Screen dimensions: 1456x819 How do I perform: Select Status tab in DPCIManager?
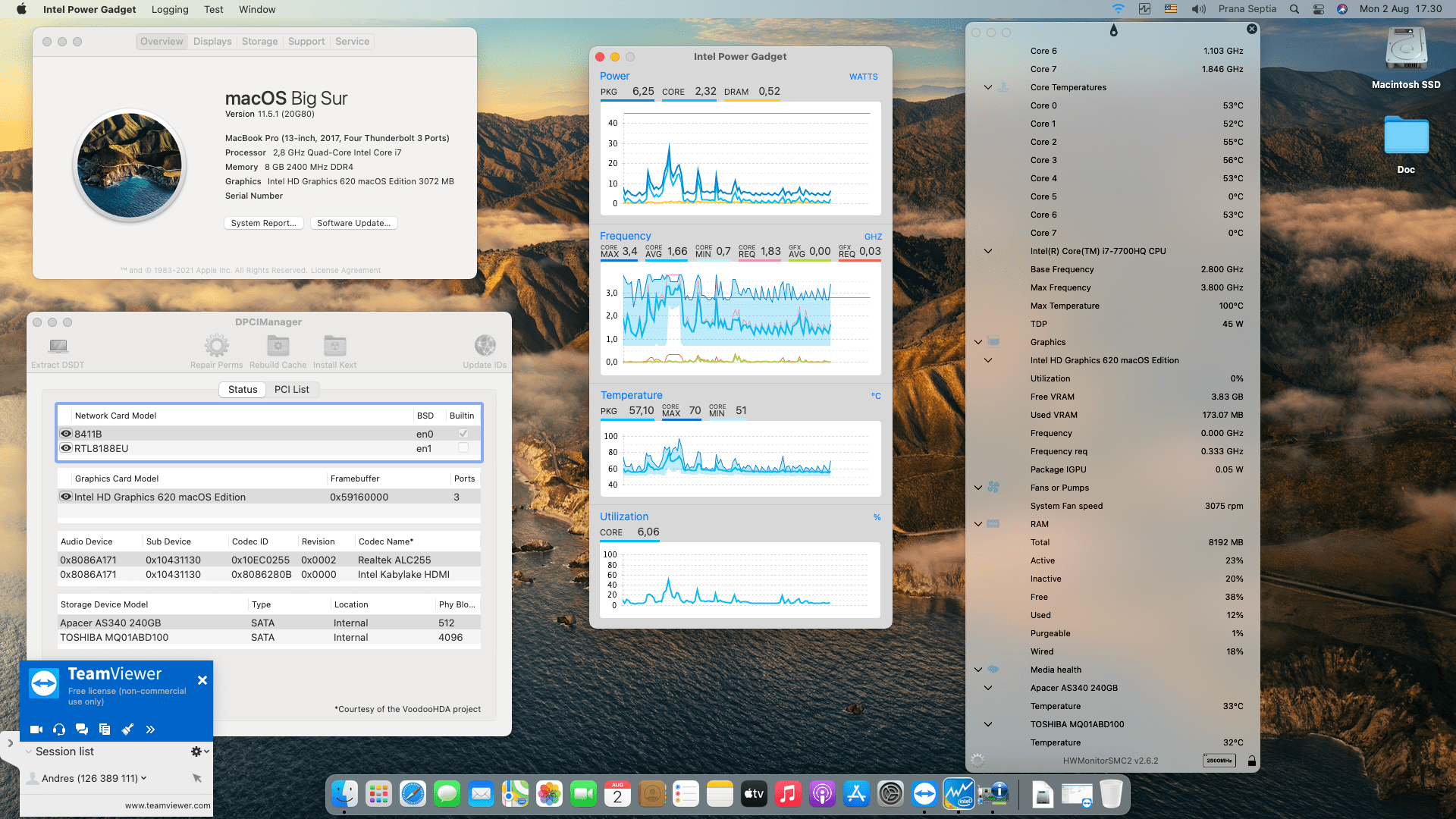click(243, 389)
